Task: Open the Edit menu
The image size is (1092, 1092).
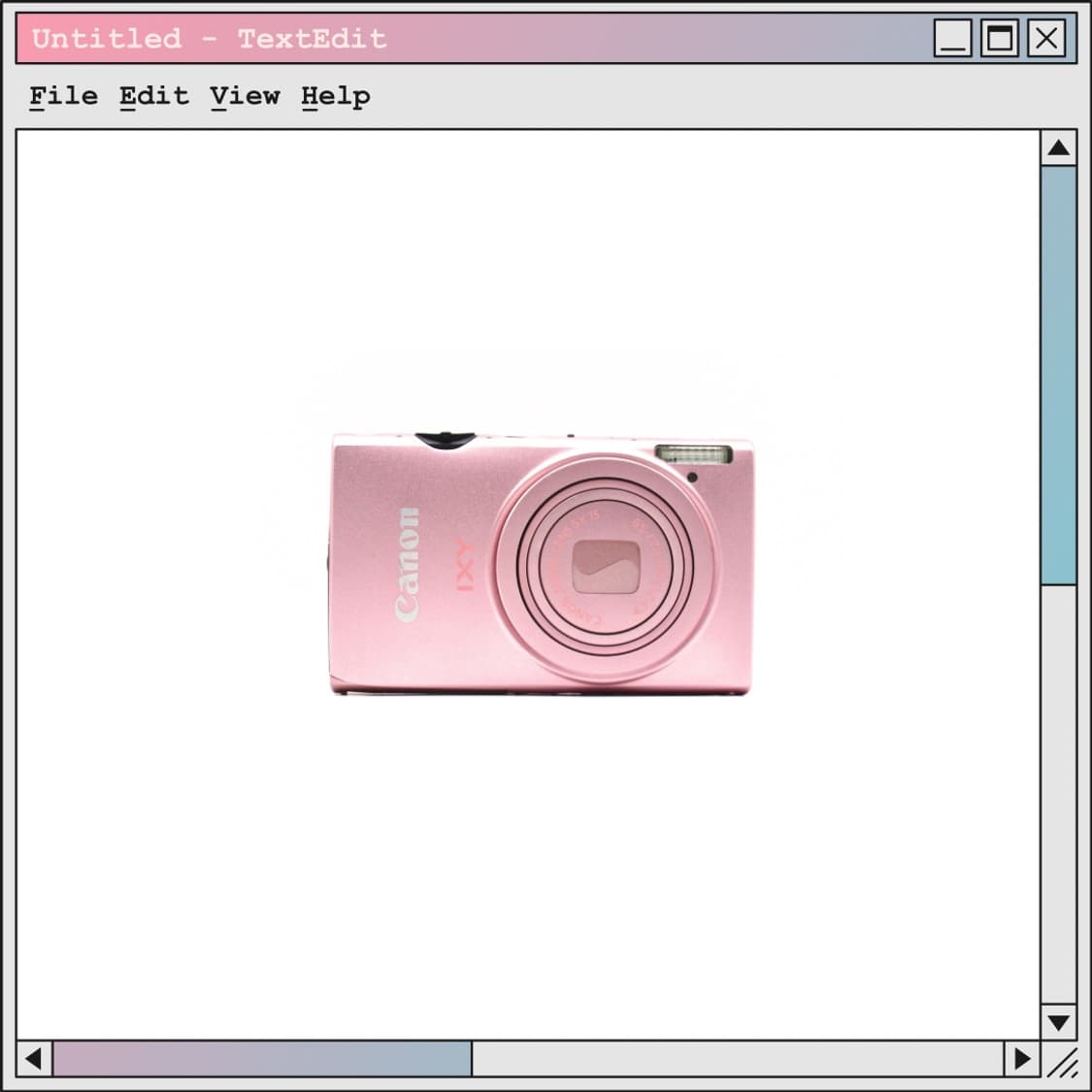Action: [x=151, y=95]
